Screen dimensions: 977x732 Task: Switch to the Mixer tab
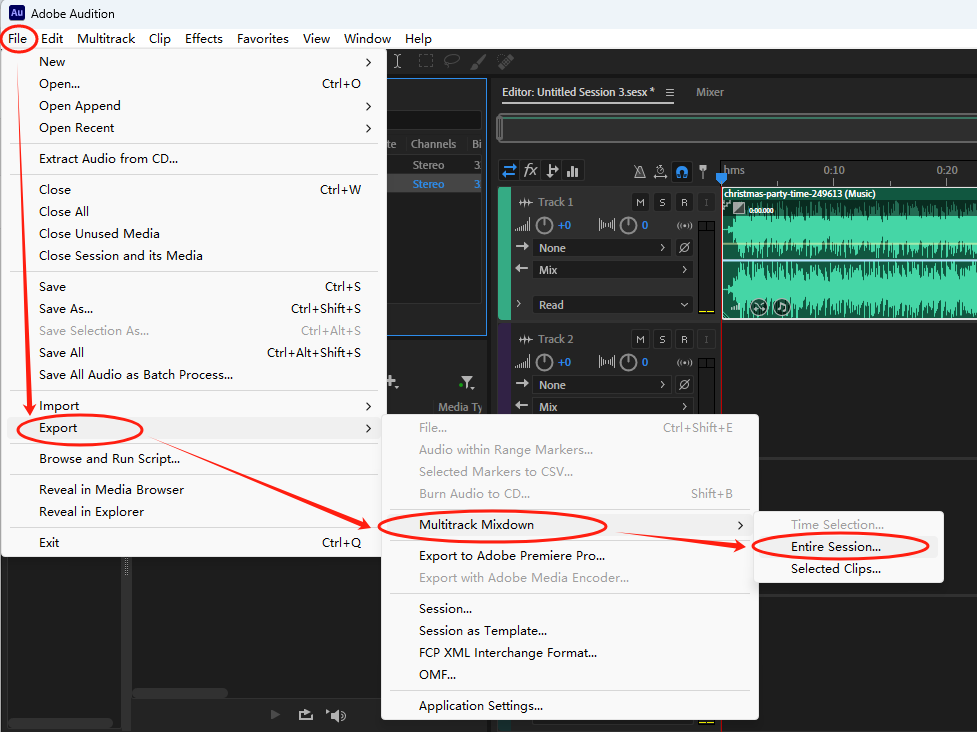[710, 92]
